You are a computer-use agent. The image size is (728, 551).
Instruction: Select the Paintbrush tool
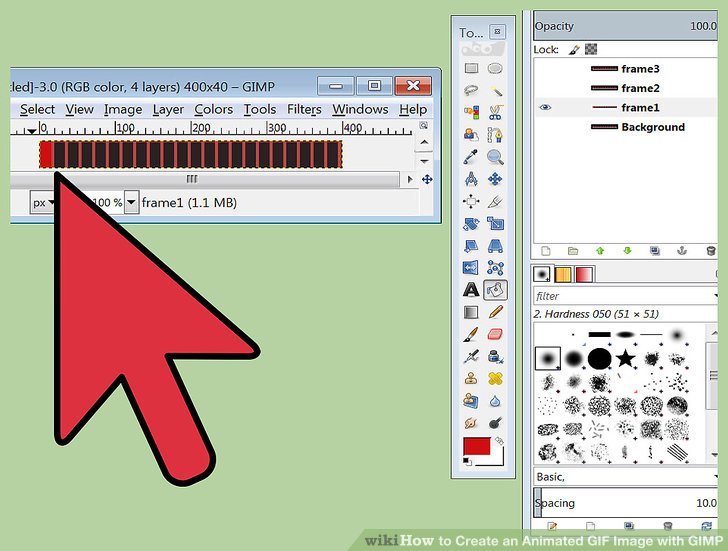(471, 335)
